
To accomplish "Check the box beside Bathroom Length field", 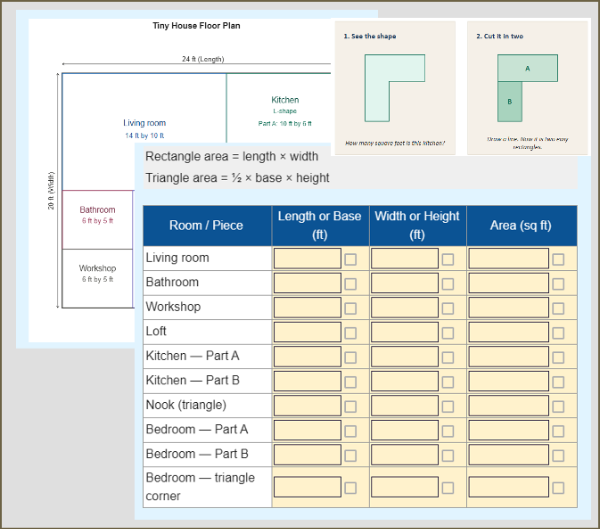I will point(350,284).
